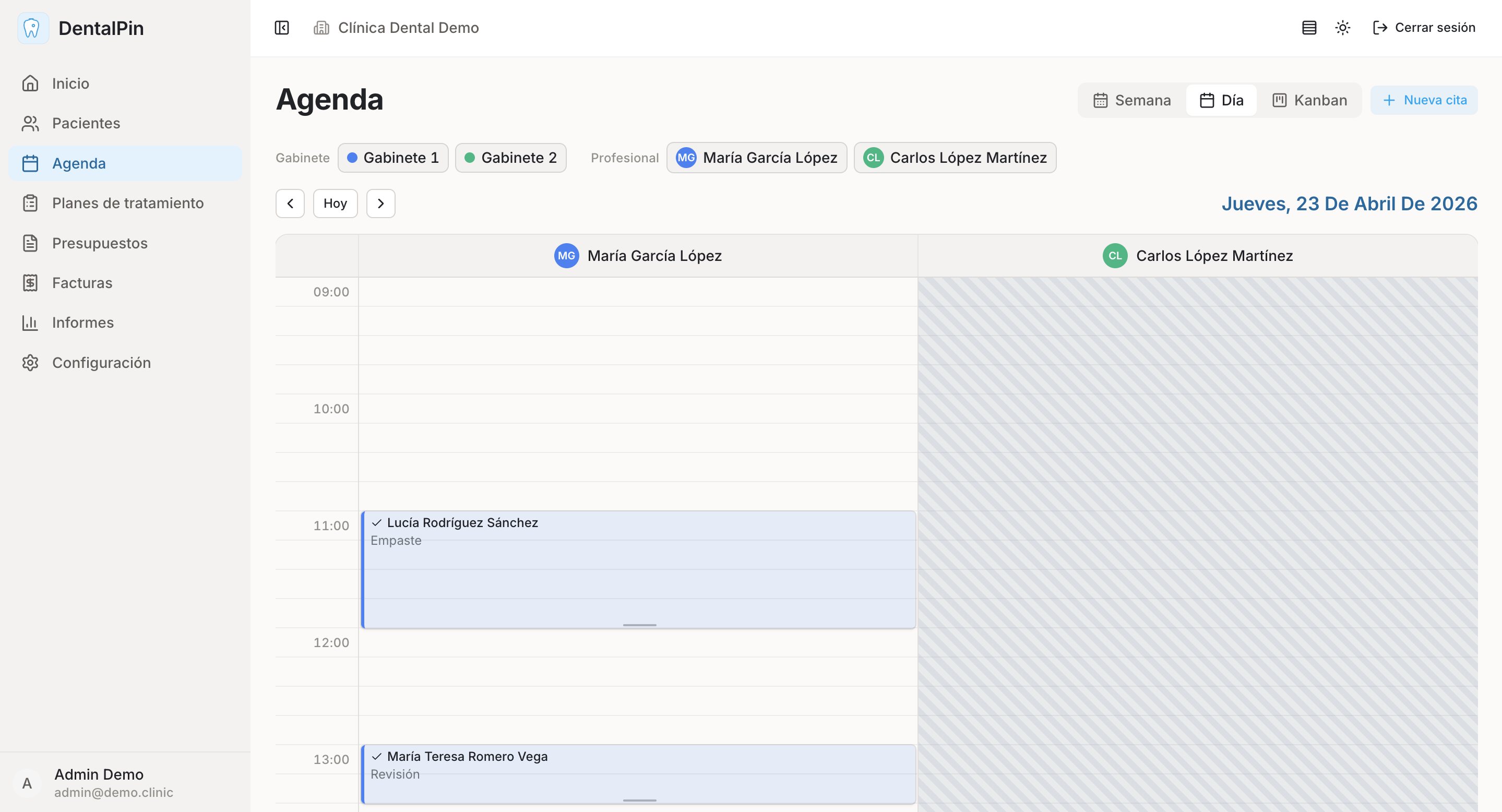
Task: Toggle the Gabinete 2 filter chip
Action: pyautogui.click(x=511, y=158)
